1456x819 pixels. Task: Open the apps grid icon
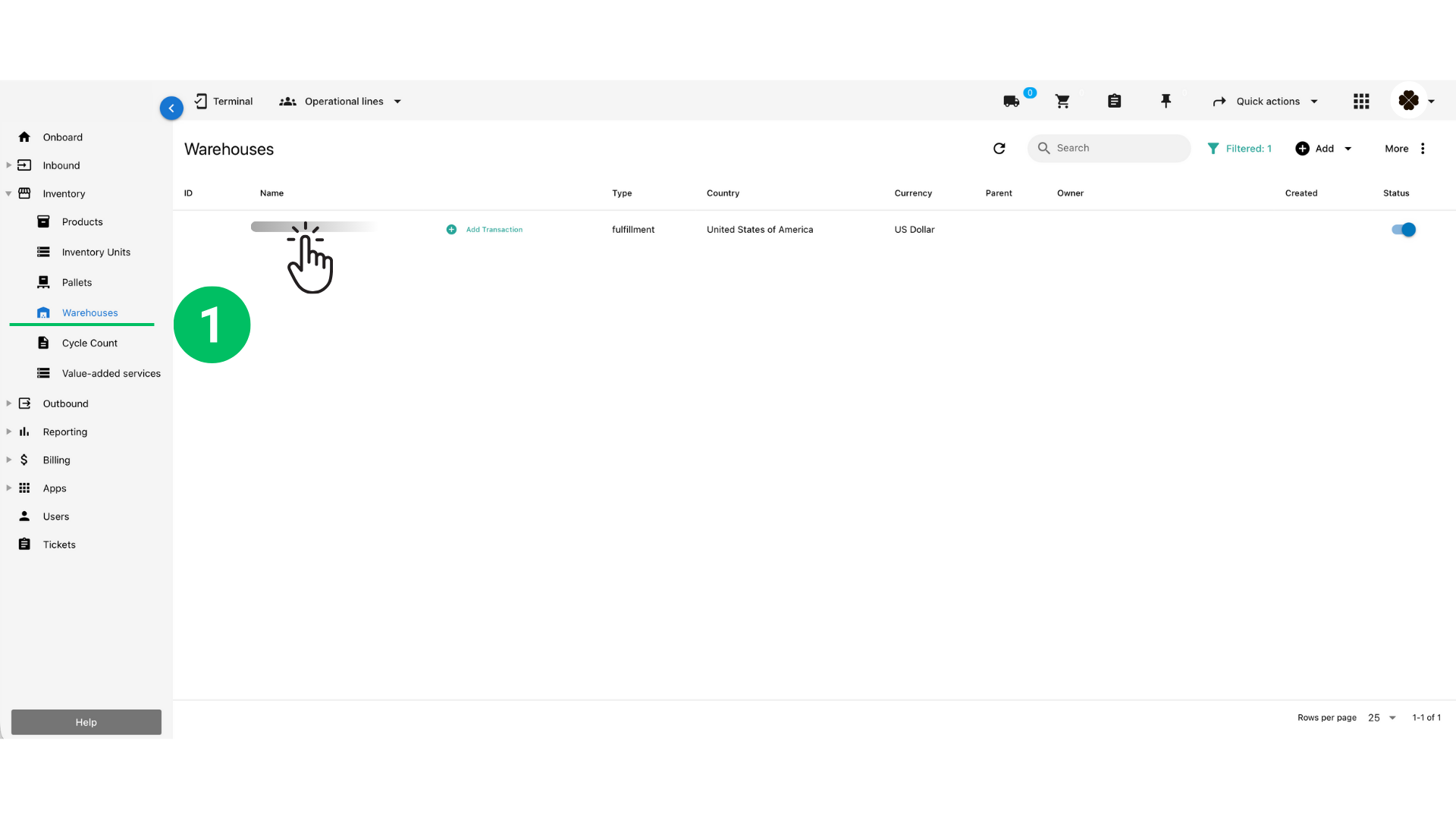tap(1361, 101)
